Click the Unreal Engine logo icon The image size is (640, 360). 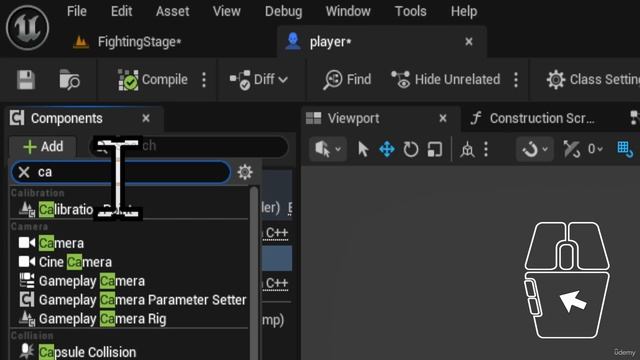[27, 27]
